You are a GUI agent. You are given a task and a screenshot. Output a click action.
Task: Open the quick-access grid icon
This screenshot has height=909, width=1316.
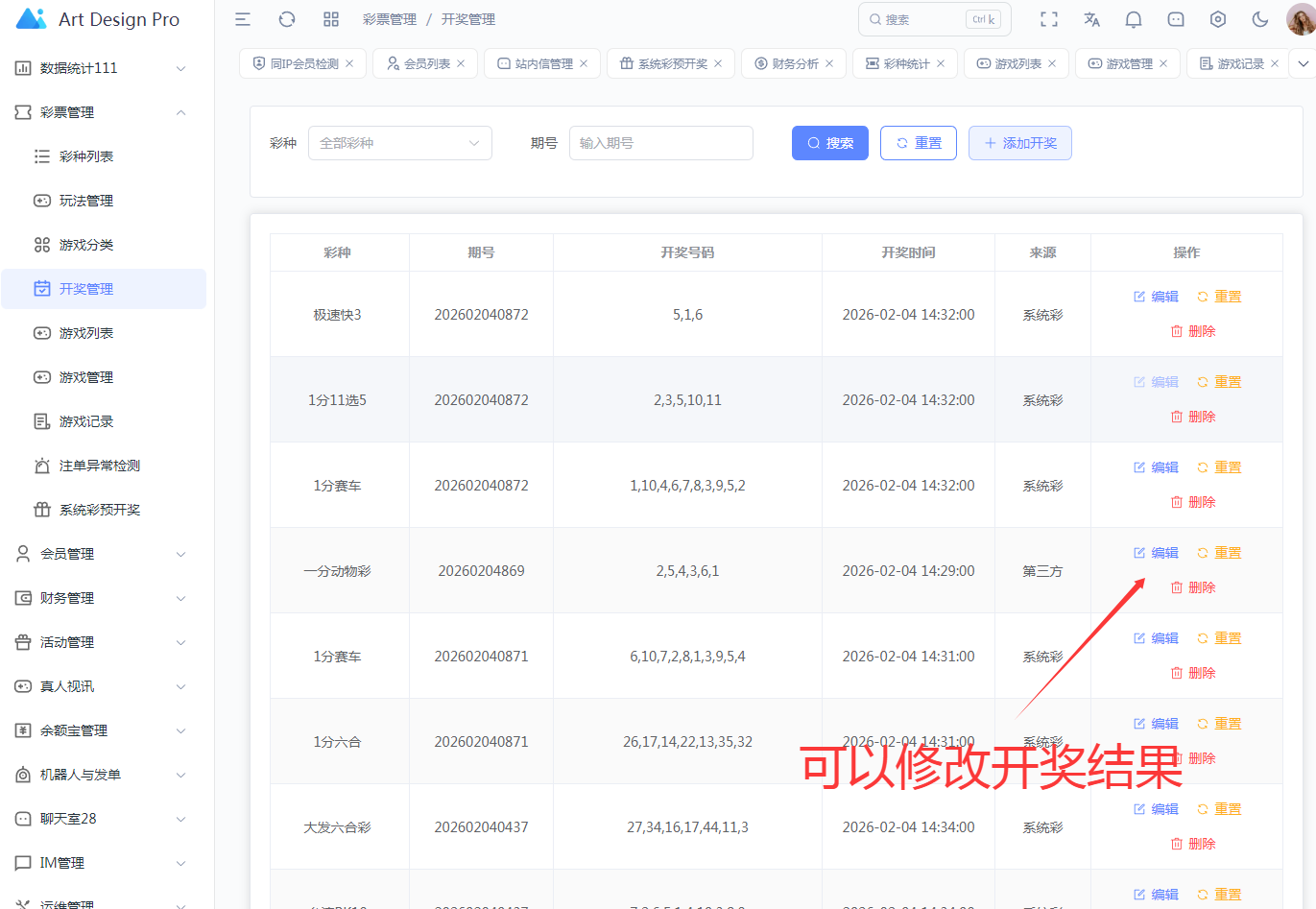(331, 19)
